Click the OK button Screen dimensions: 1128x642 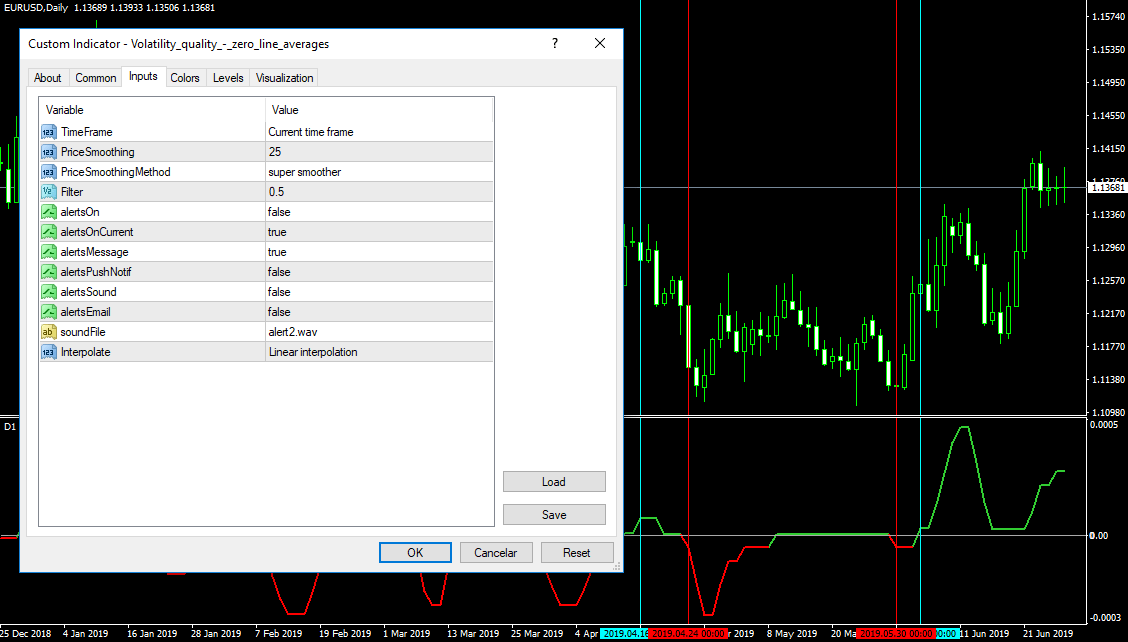(415, 553)
